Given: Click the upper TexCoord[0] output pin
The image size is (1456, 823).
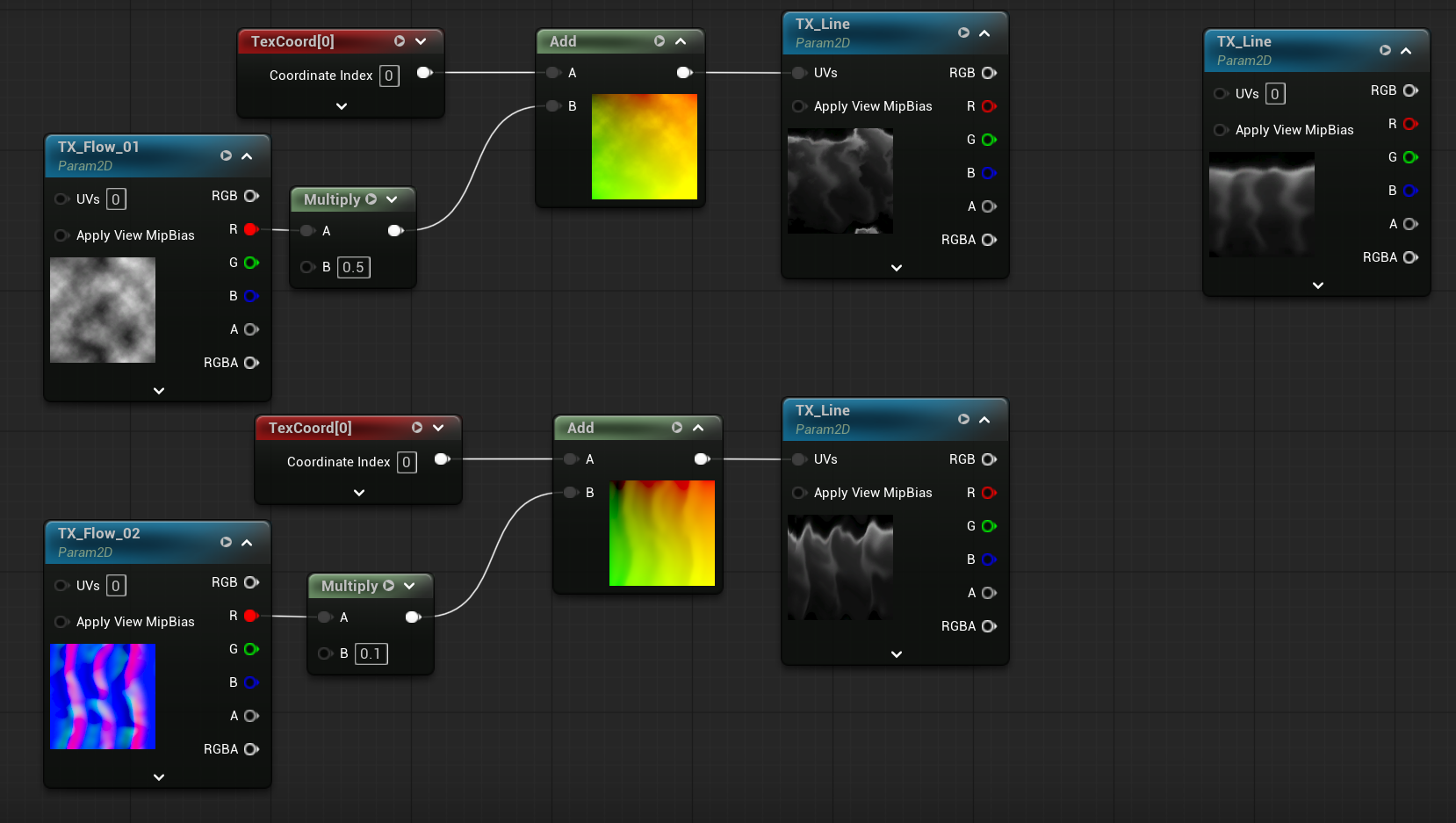Looking at the screenshot, I should tap(424, 73).
